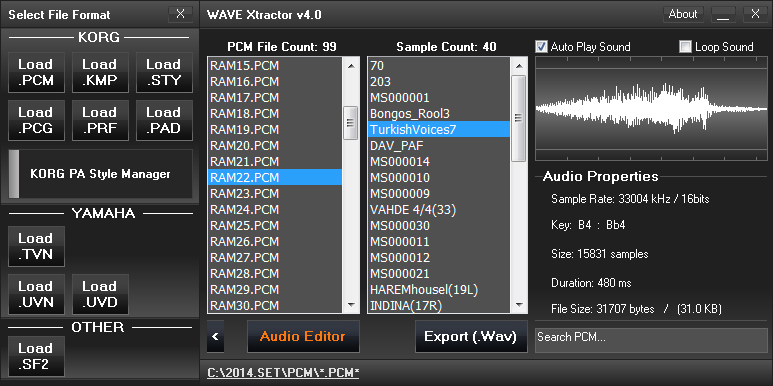
Task: Select the MS000030 sample
Action: (439, 226)
